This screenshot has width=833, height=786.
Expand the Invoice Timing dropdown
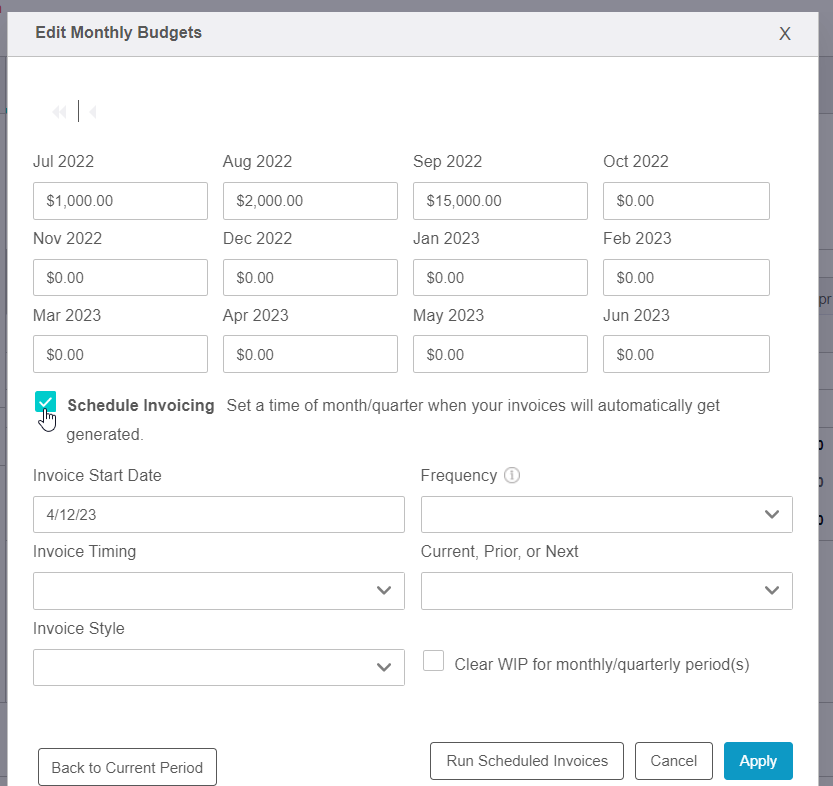[x=218, y=590]
